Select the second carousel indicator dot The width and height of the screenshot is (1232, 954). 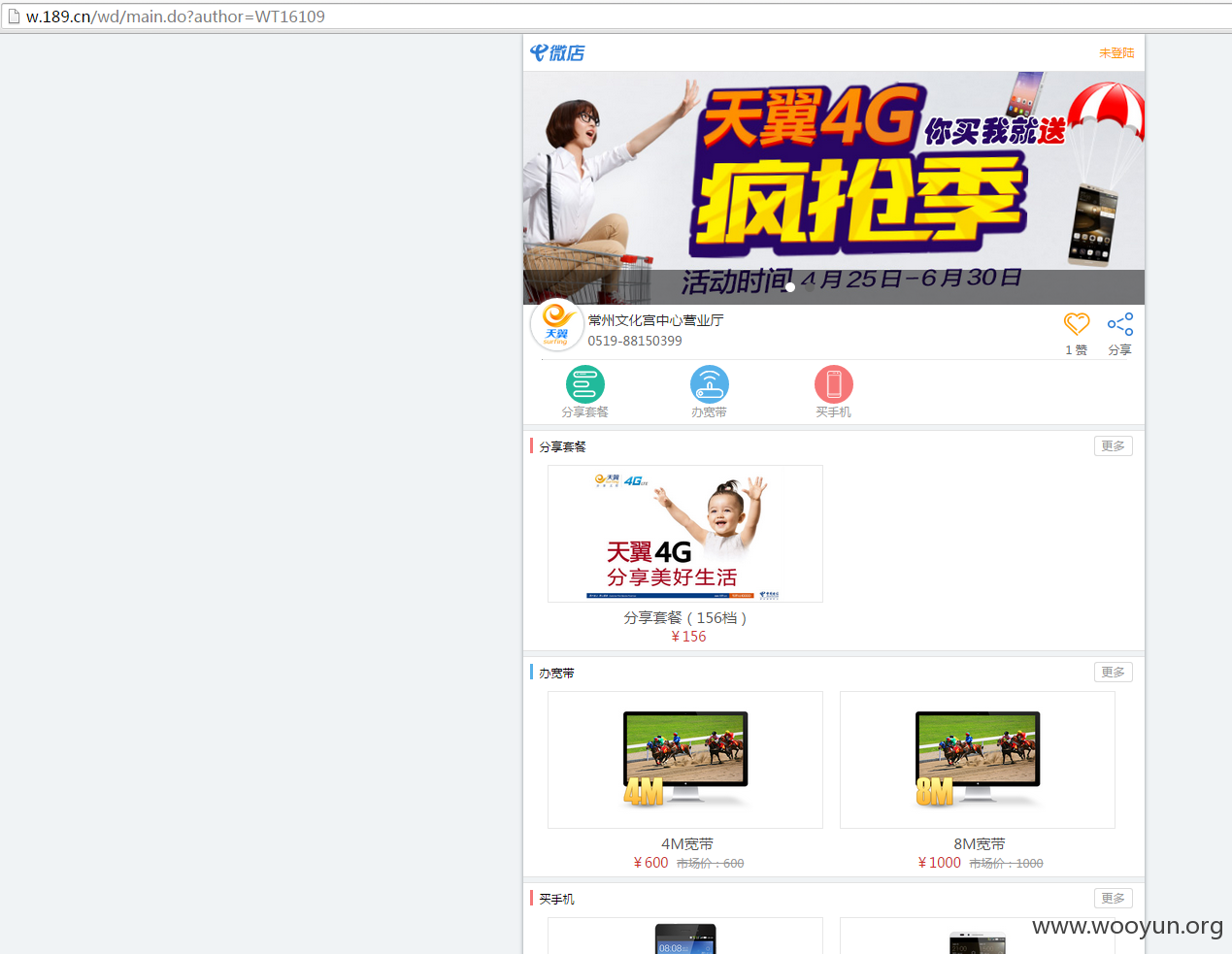click(810, 287)
